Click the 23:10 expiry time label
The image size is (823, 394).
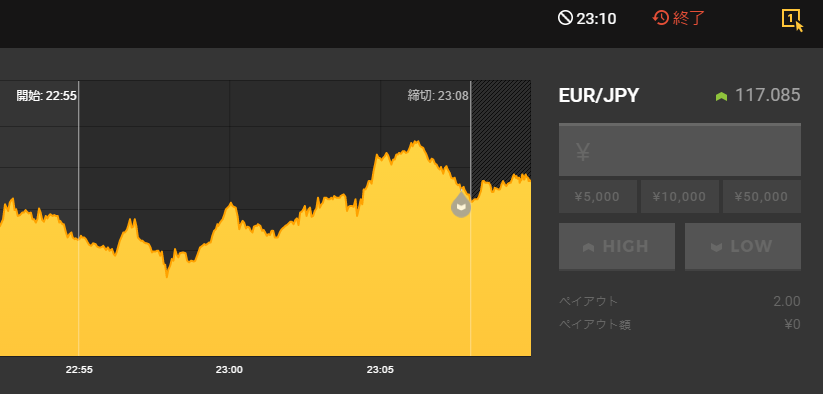pos(596,19)
